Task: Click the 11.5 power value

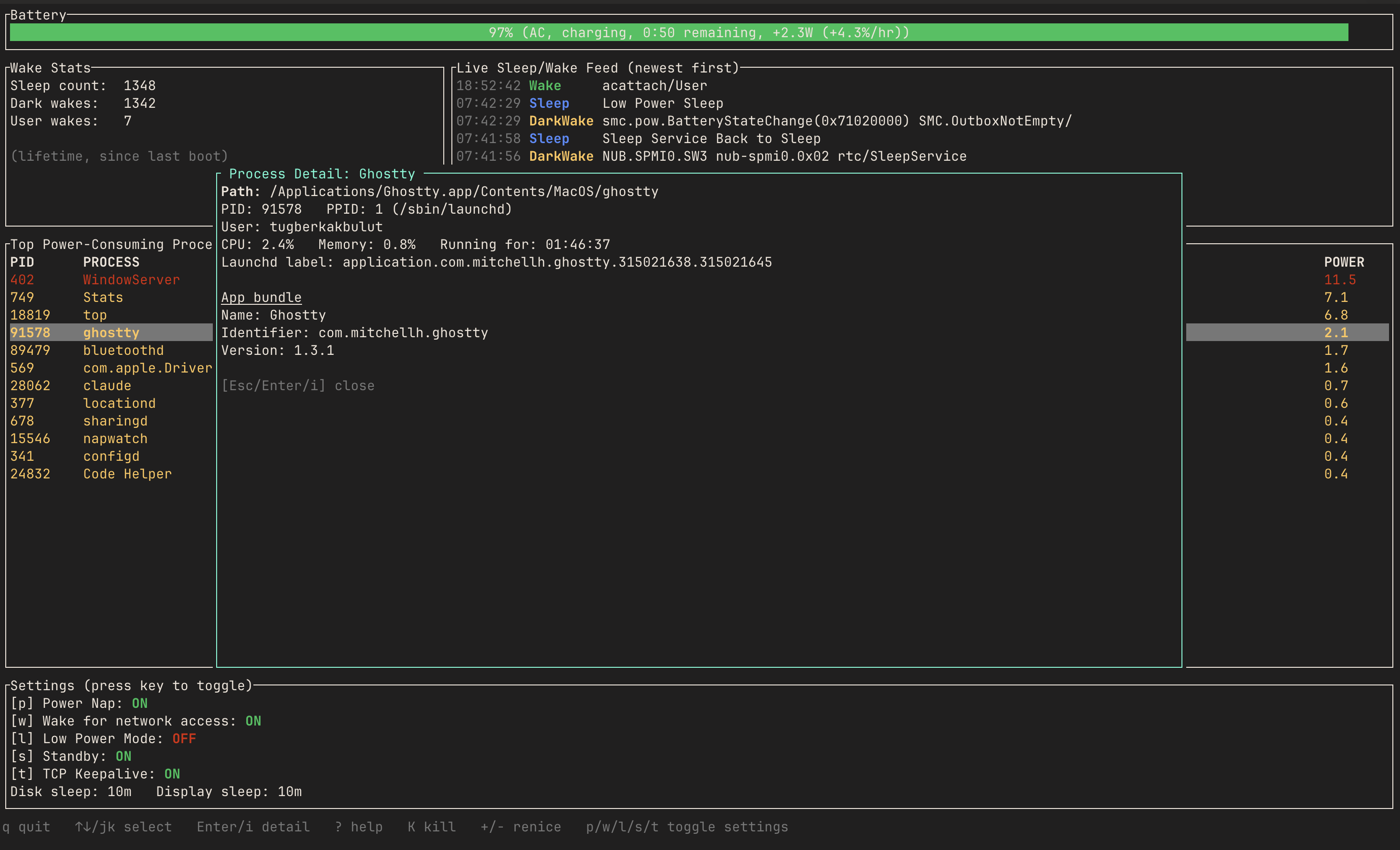Action: (1340, 280)
